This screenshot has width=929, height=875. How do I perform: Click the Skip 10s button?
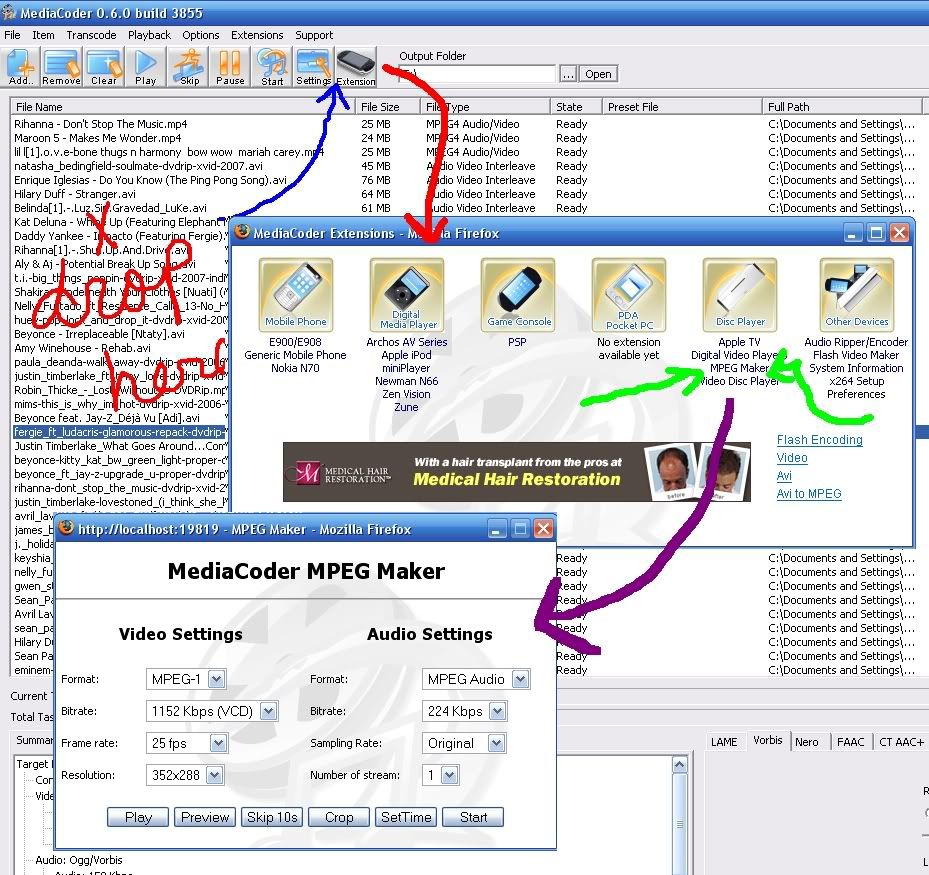(272, 817)
